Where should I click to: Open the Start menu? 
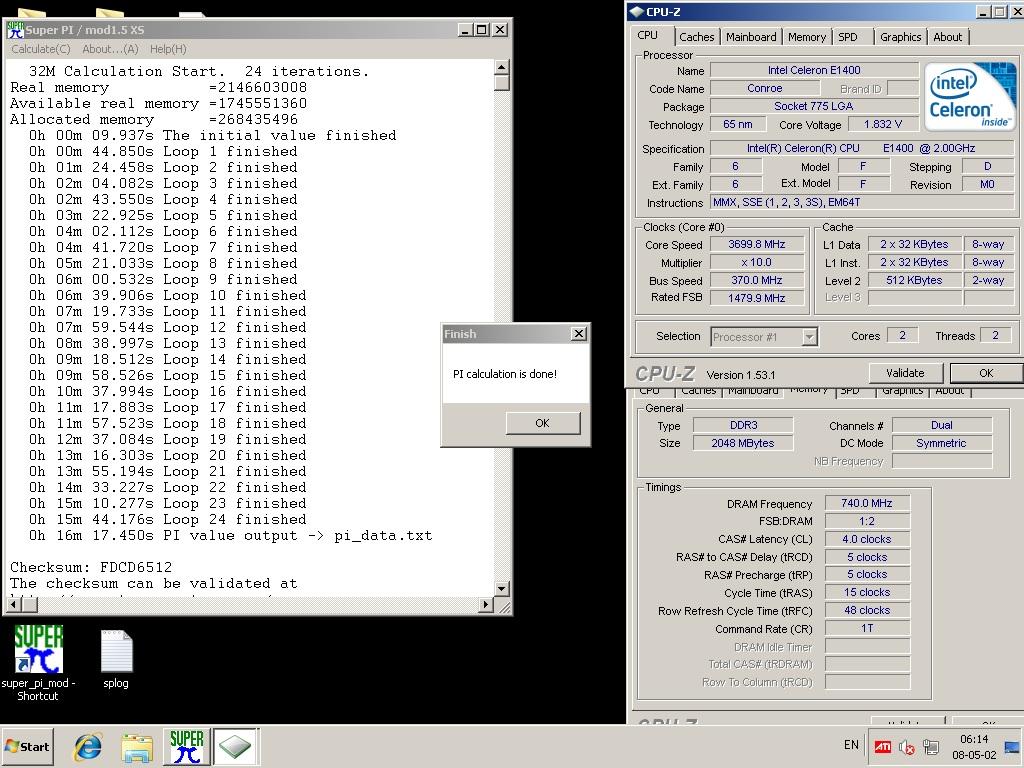pos(27,746)
